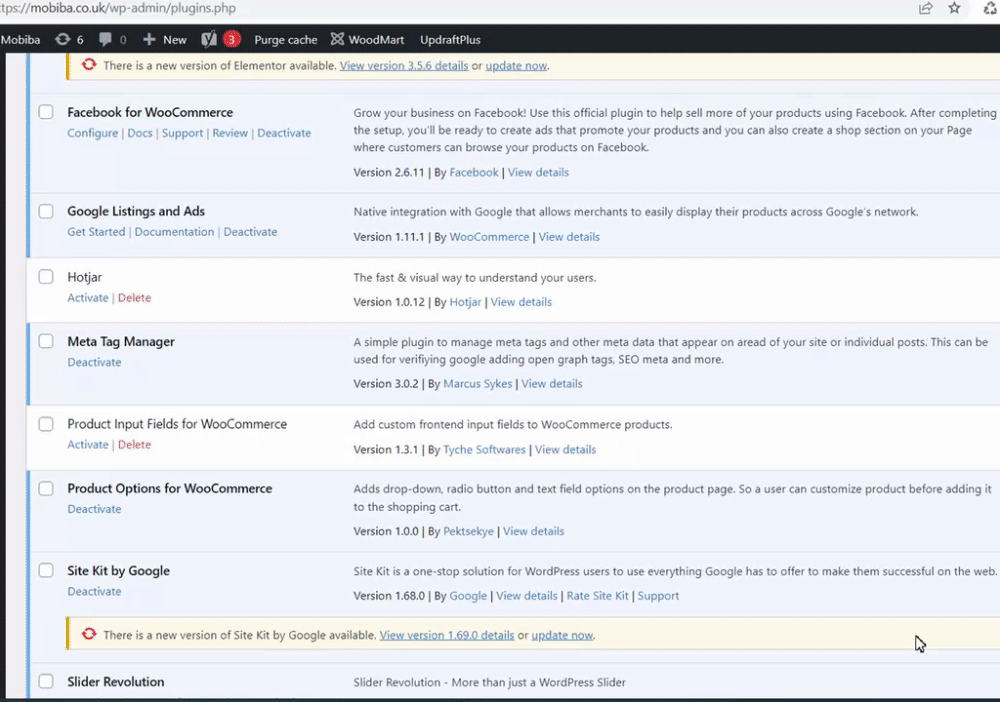The width and height of the screenshot is (1000, 702).
Task: Open the UpdraftPlus admin bar menu
Action: pos(450,40)
